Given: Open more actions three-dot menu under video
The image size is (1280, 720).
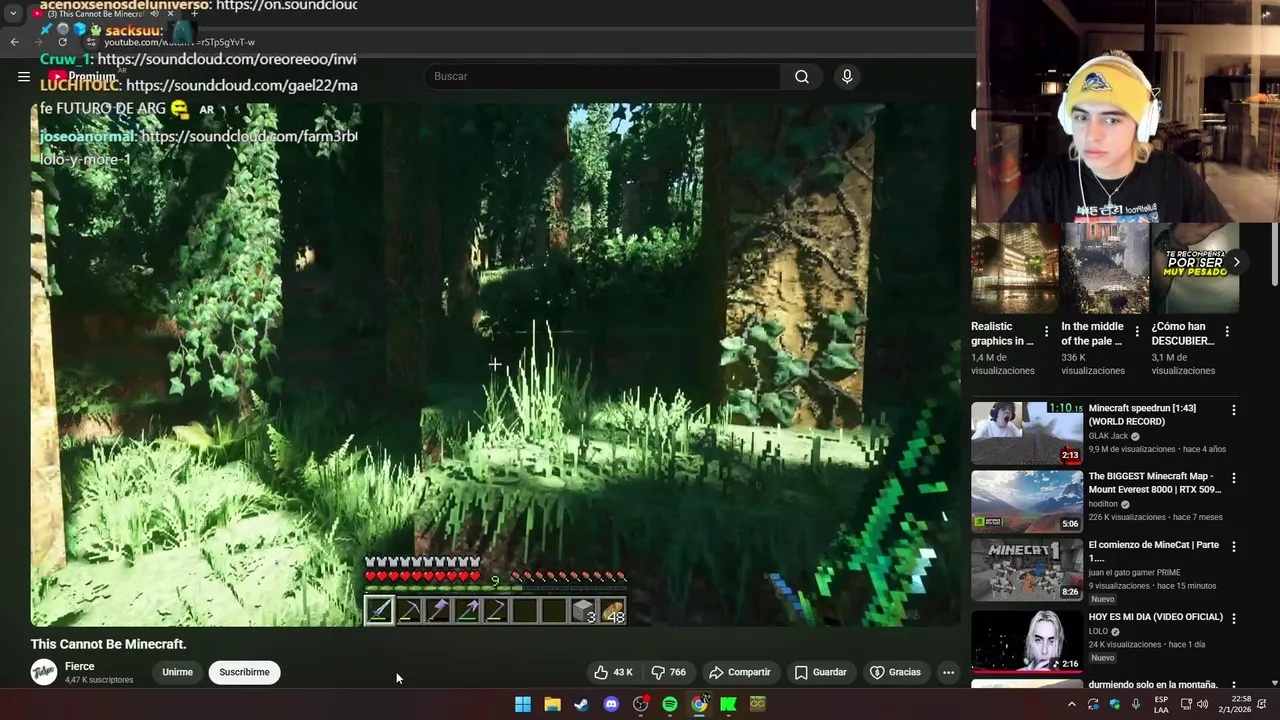Looking at the screenshot, I should 948,672.
